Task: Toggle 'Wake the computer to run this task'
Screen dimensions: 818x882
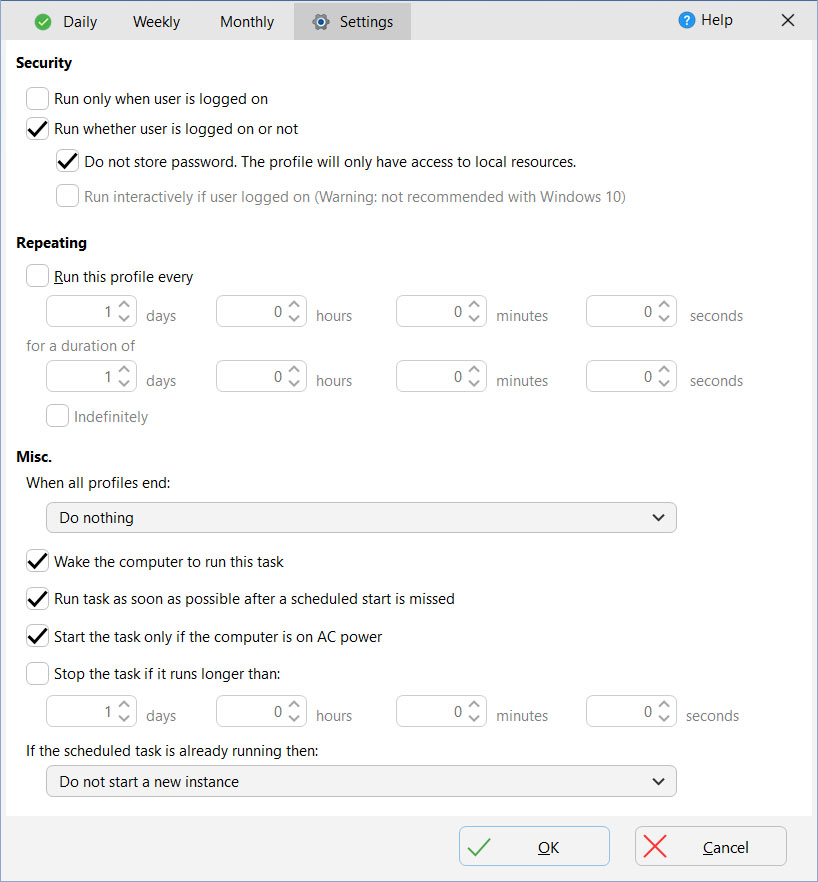Action: click(38, 561)
